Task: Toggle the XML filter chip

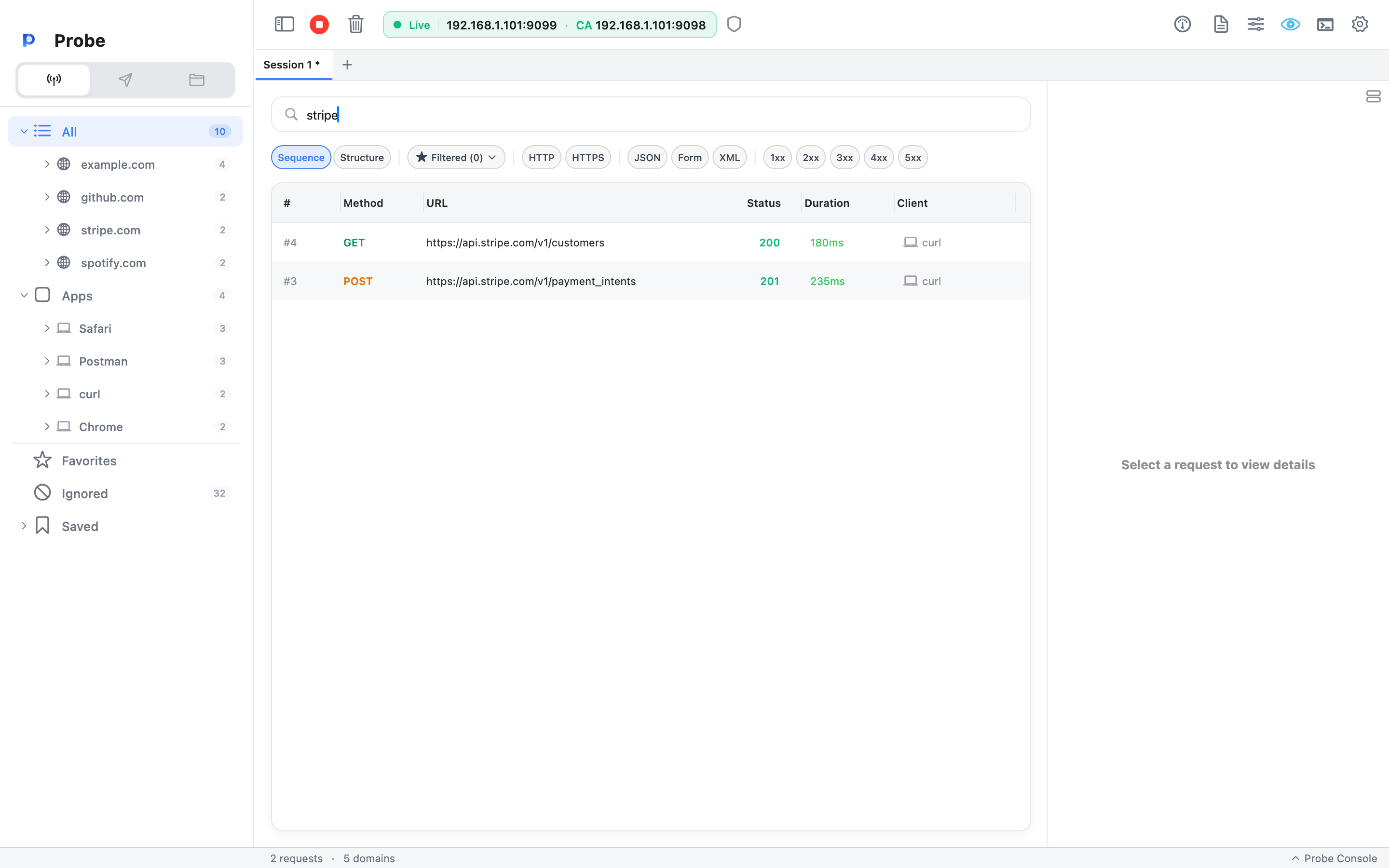Action: pyautogui.click(x=730, y=157)
